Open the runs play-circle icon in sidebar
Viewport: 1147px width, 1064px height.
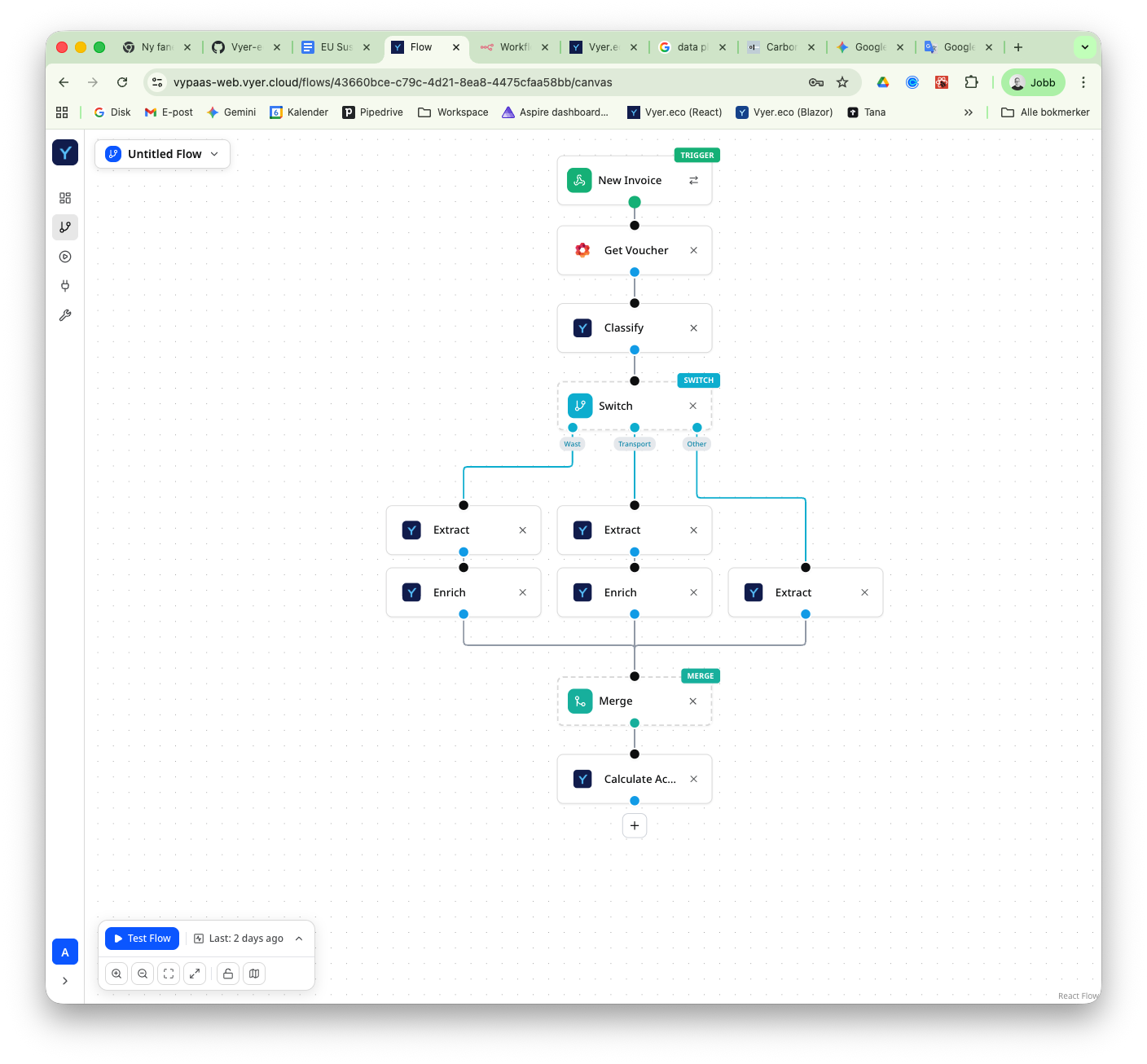65,257
